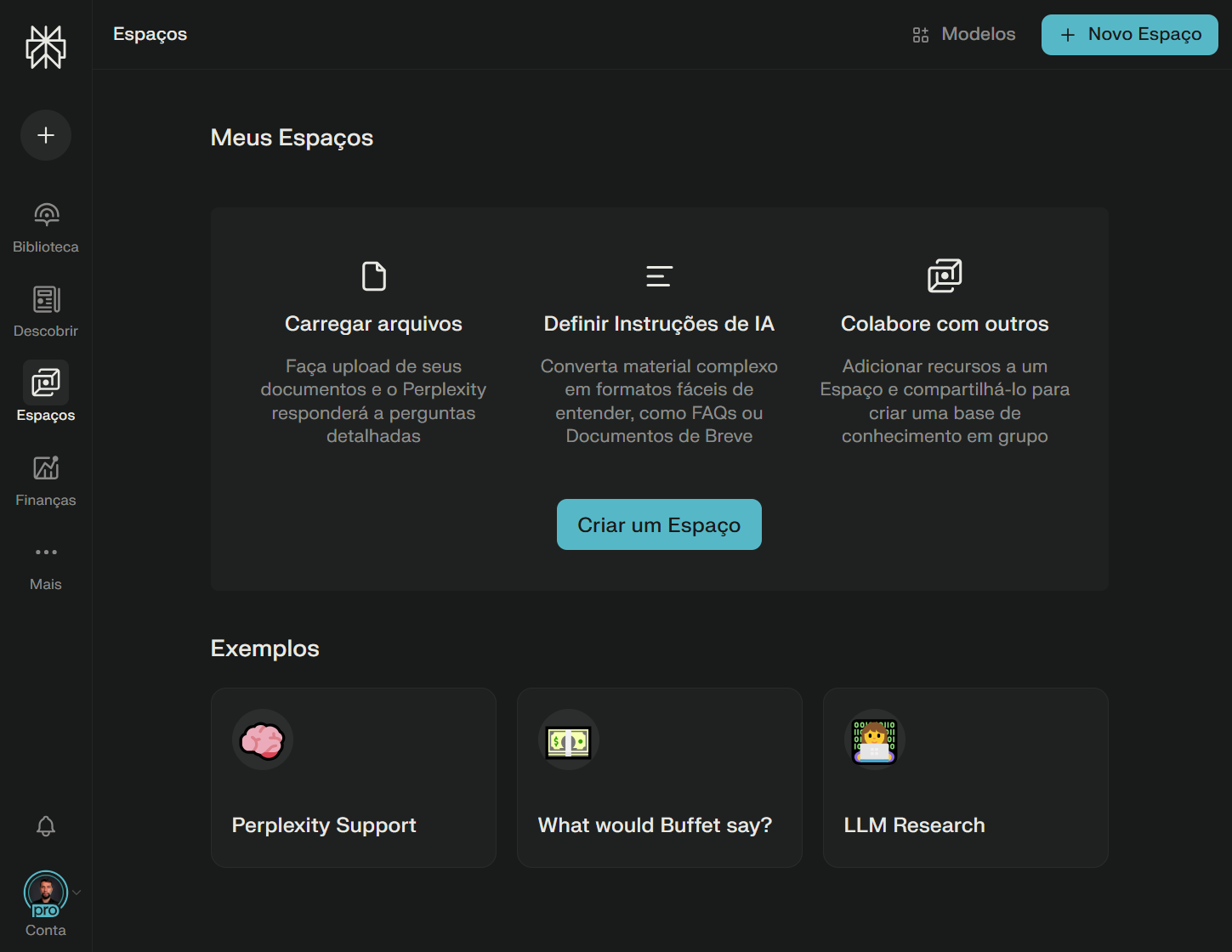
Task: Click the plus new thread icon
Action: point(46,135)
